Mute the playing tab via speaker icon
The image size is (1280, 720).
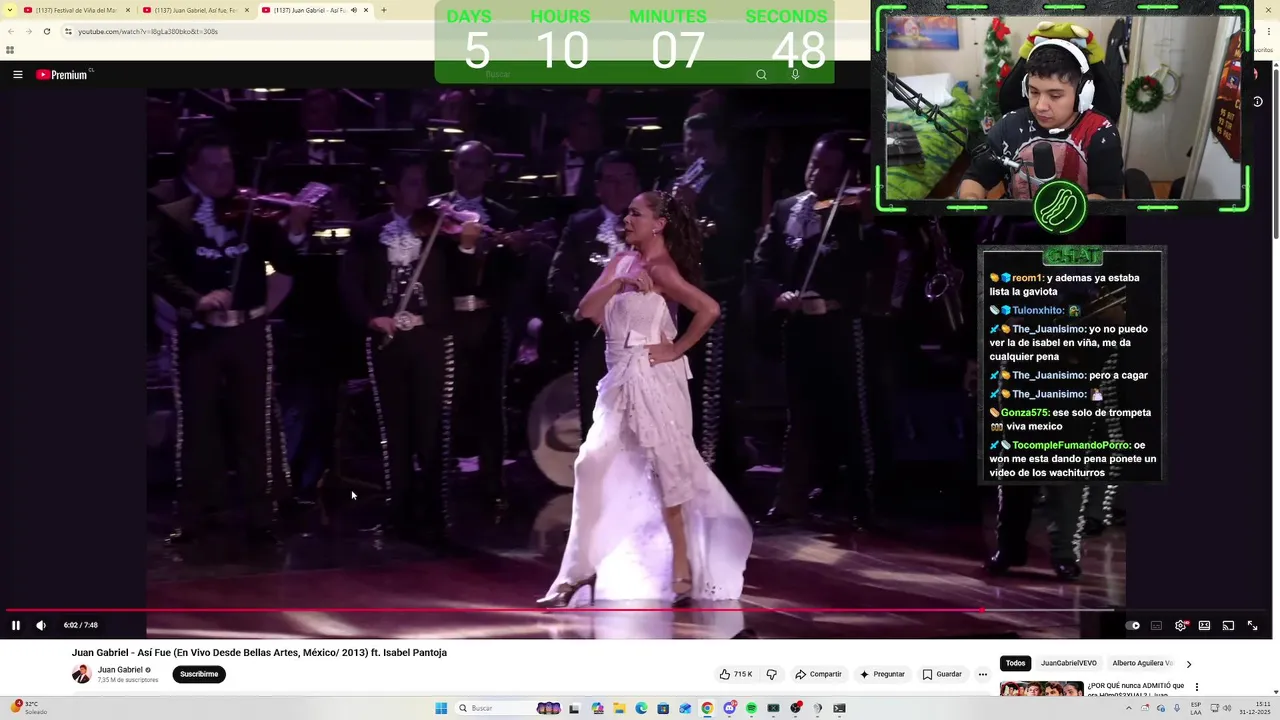(354, 10)
